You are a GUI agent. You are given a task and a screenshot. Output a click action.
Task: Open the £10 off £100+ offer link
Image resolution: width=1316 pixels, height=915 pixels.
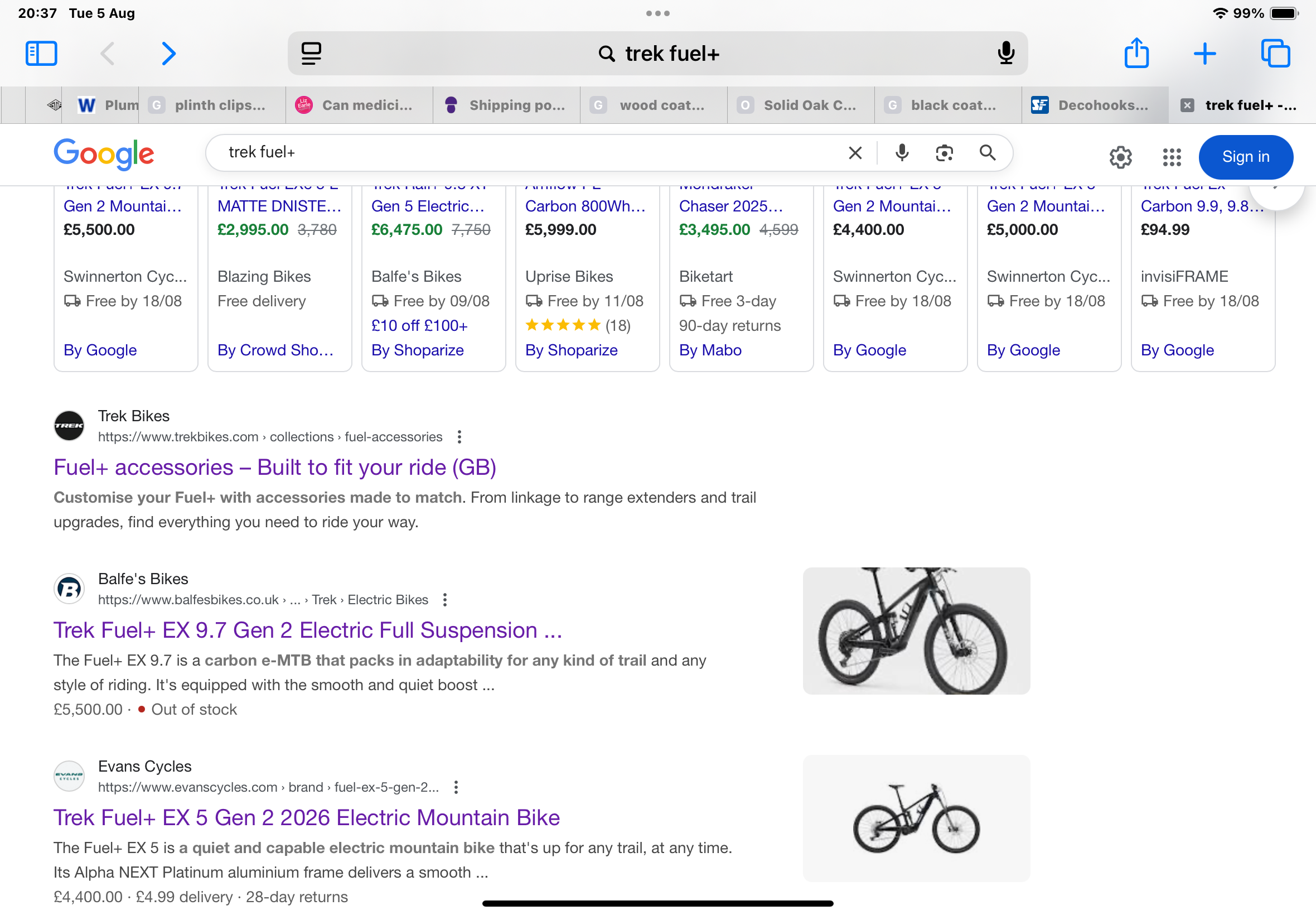tap(419, 326)
